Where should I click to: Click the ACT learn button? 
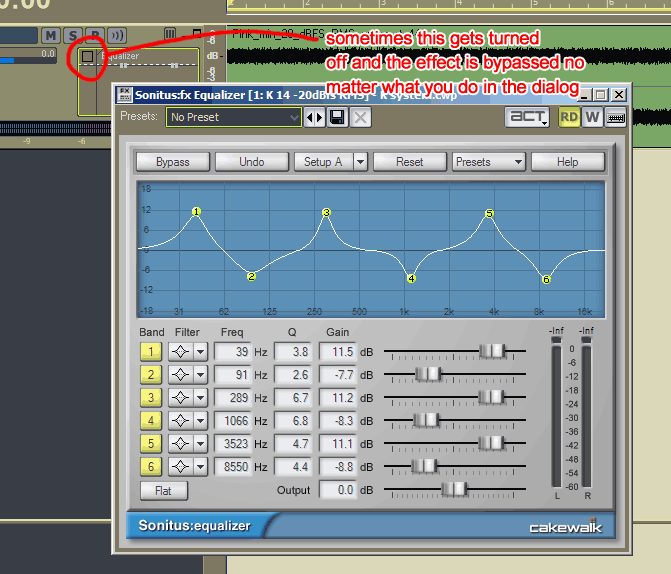tap(527, 117)
